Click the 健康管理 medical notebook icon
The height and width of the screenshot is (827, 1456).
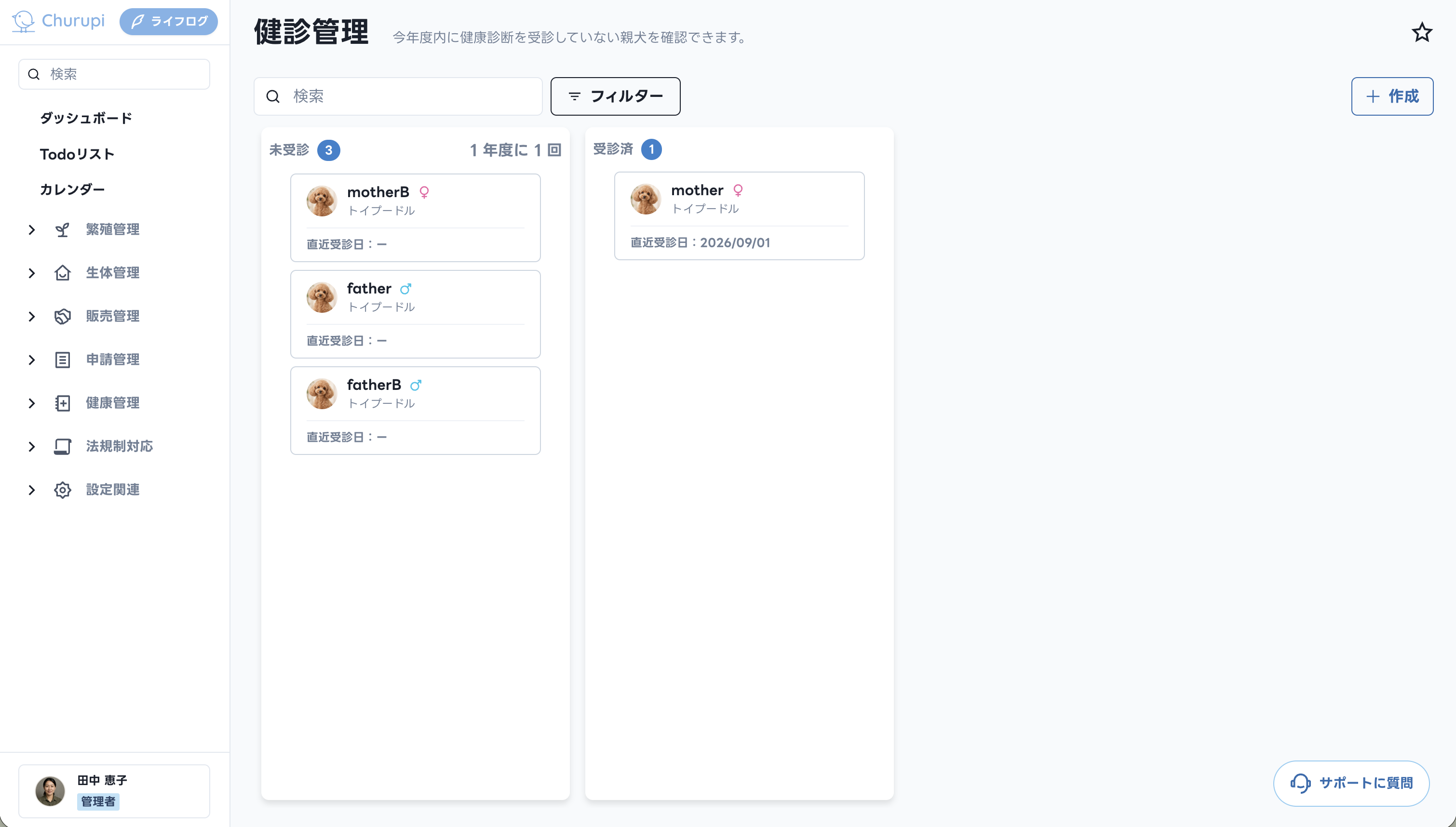[x=63, y=403]
